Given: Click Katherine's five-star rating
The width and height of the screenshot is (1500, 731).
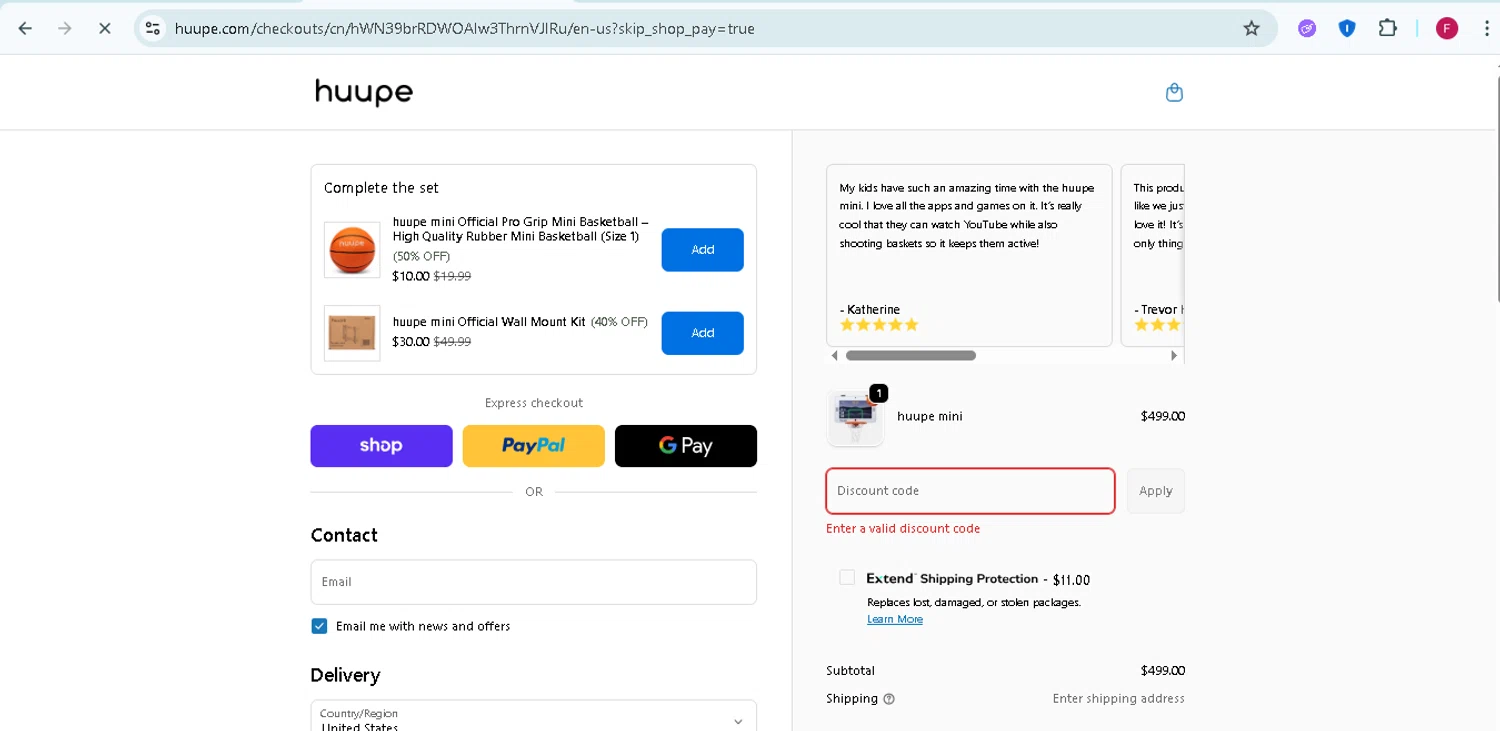Looking at the screenshot, I should click(879, 325).
